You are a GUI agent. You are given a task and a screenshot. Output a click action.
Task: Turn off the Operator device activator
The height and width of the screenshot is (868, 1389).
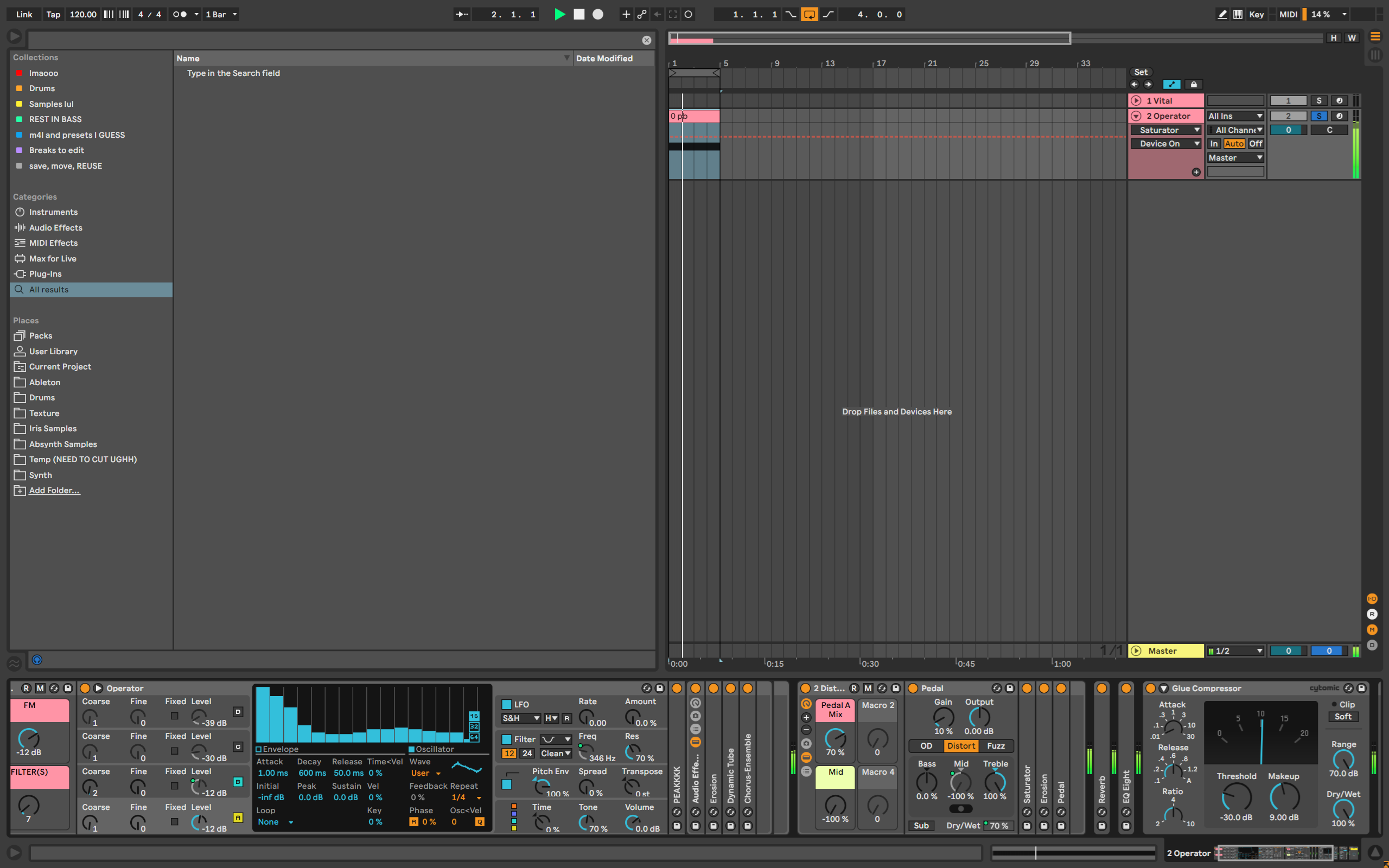click(85, 688)
